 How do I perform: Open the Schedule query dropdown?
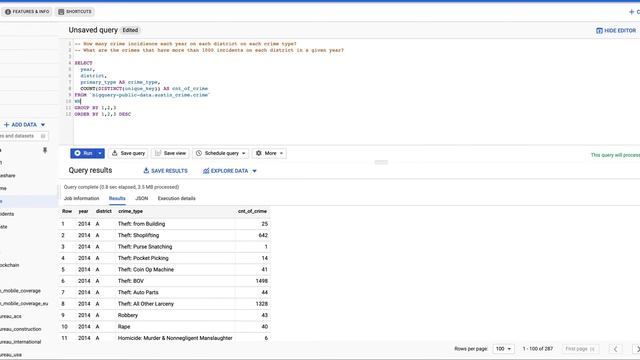[x=221, y=153]
